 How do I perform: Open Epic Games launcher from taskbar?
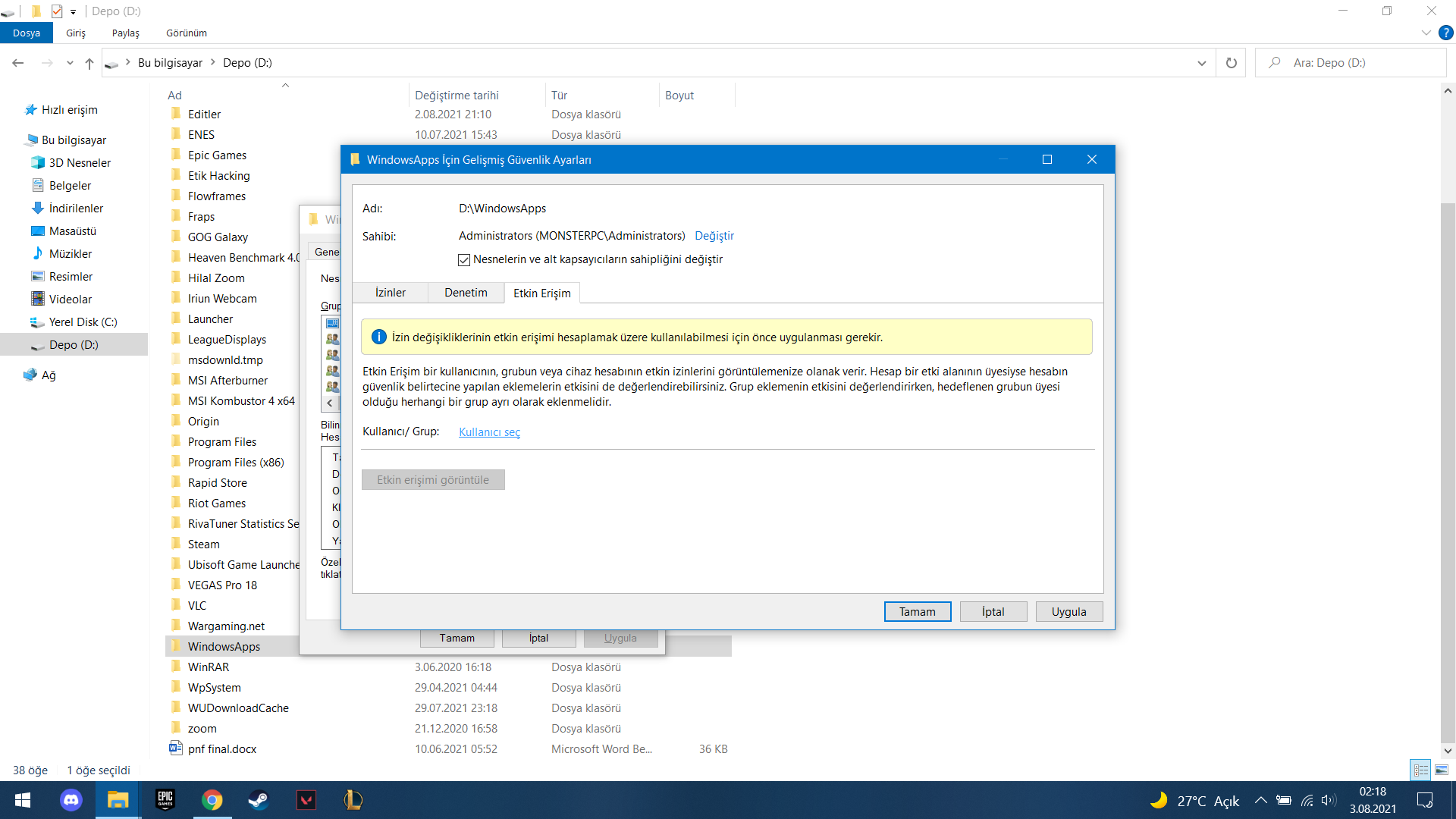point(165,800)
